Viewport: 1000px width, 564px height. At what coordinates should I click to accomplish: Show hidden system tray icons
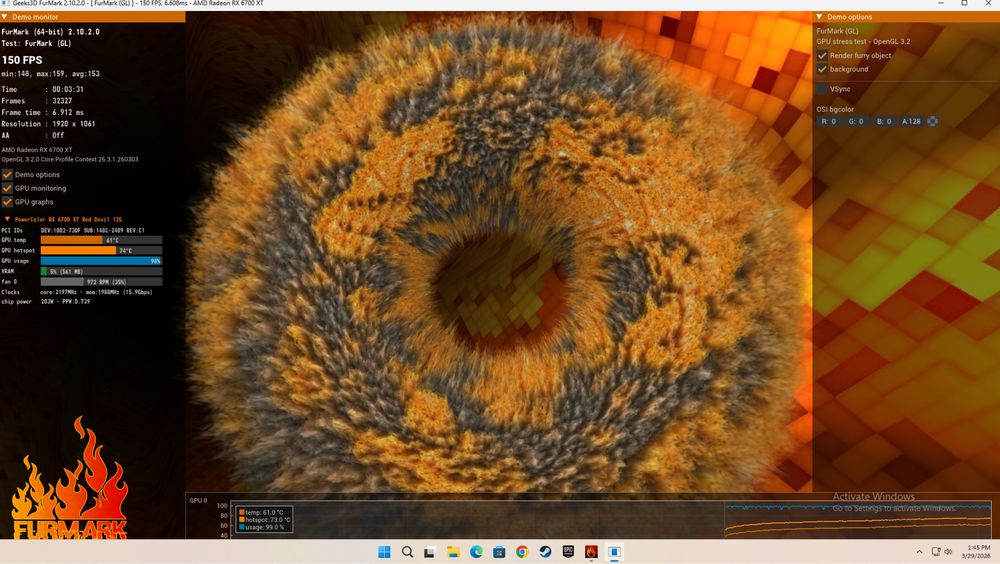(919, 552)
